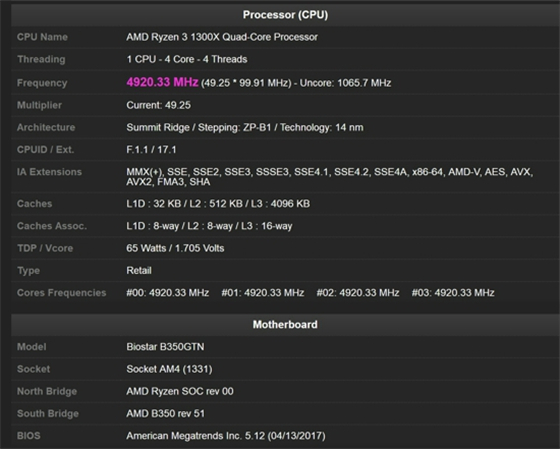Viewport: 560px width, 449px height.
Task: Click the 'North Bridge' row label
Action: pos(47,391)
